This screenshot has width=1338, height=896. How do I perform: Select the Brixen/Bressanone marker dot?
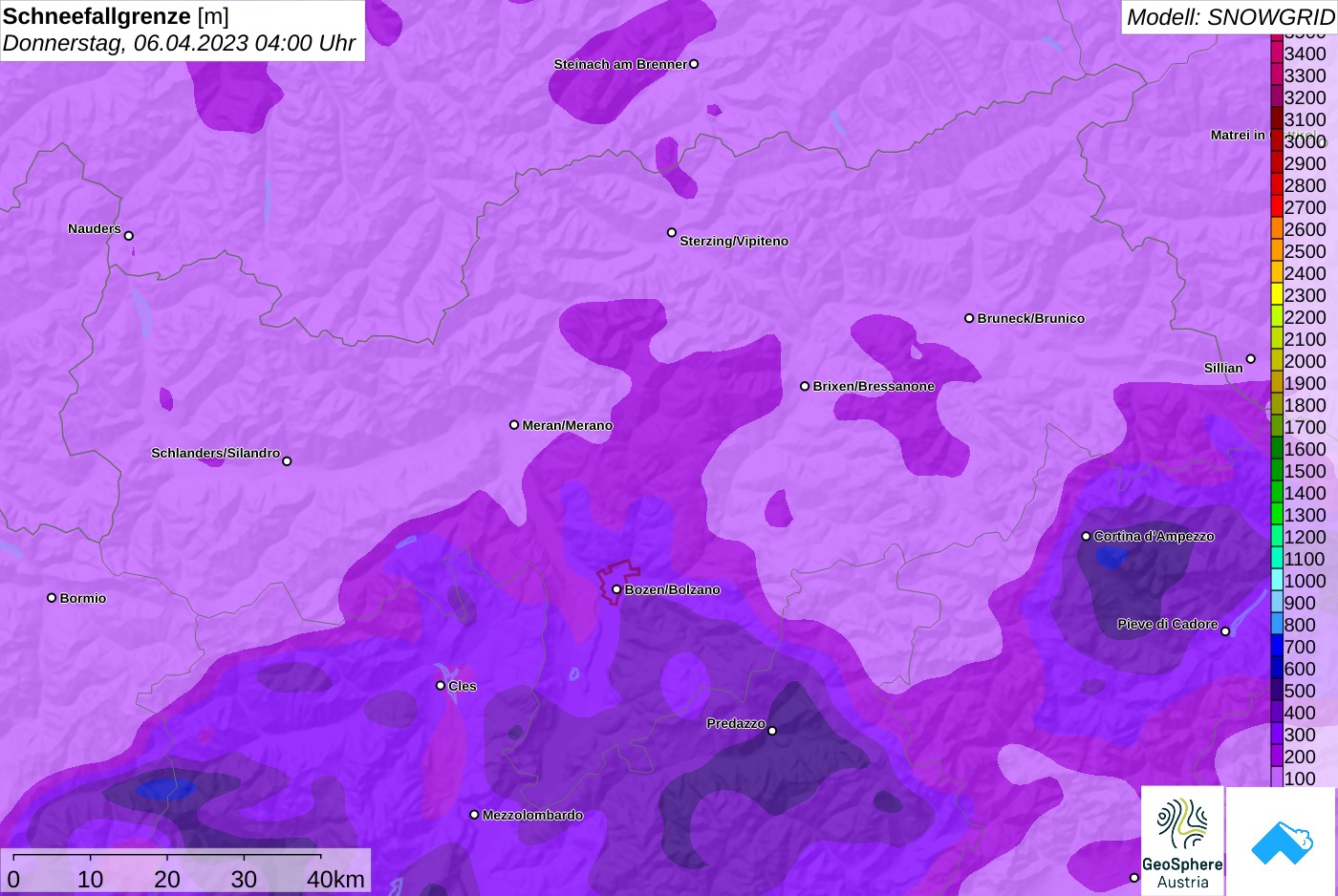805,386
